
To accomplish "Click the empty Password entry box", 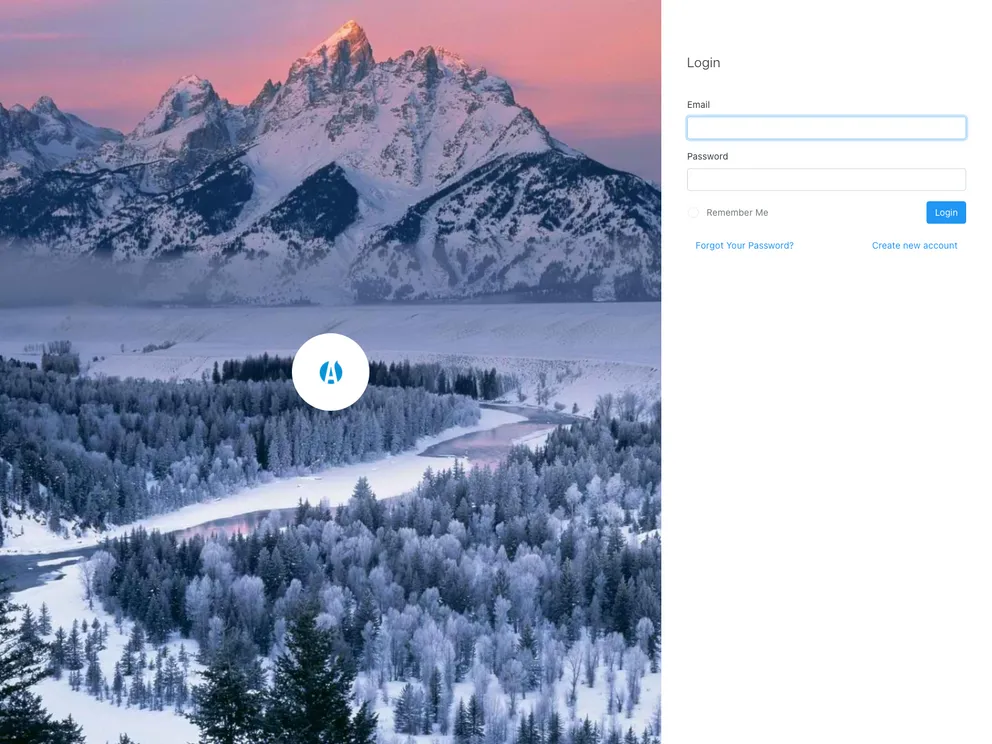I will [x=826, y=179].
